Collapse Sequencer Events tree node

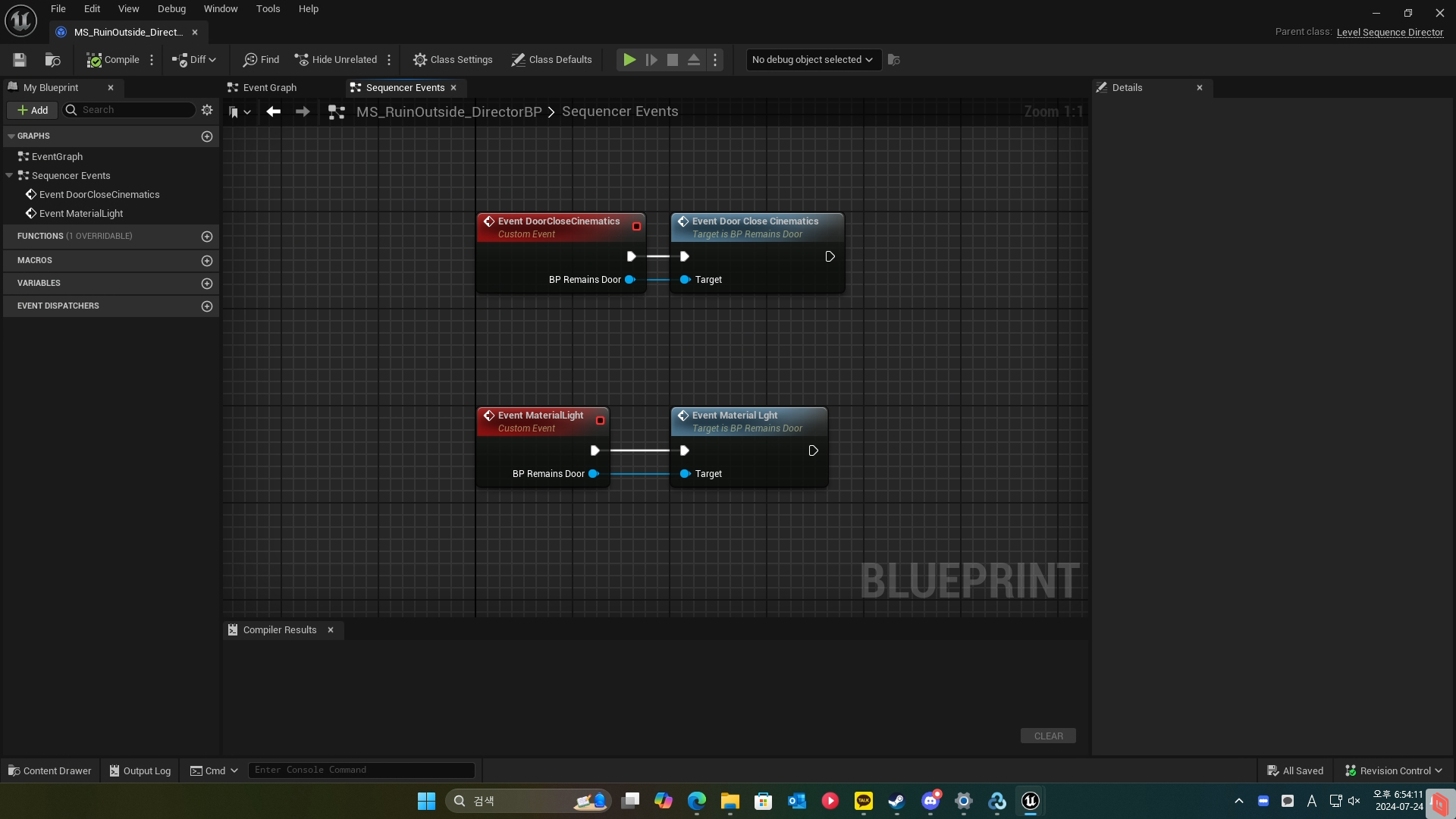[9, 175]
